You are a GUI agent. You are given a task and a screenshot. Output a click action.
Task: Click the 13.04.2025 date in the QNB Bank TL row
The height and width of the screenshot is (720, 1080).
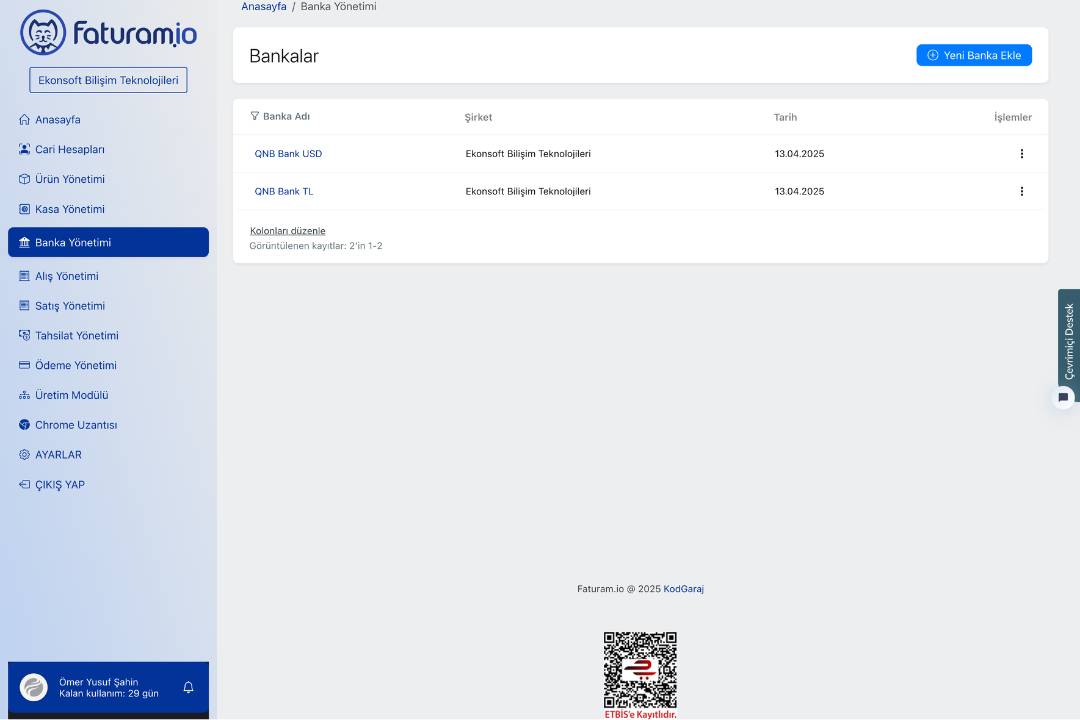click(x=799, y=192)
